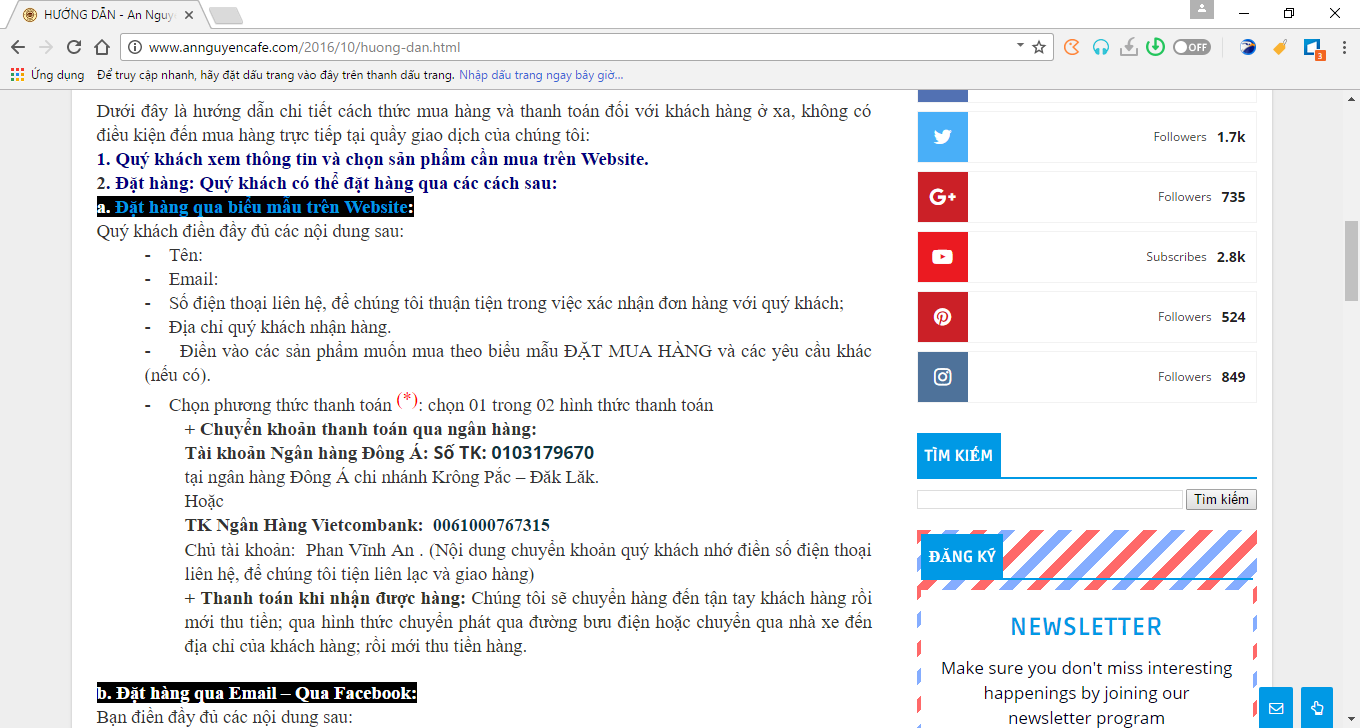Open the grey download tray extension
1360x728 pixels.
pos(1129,47)
